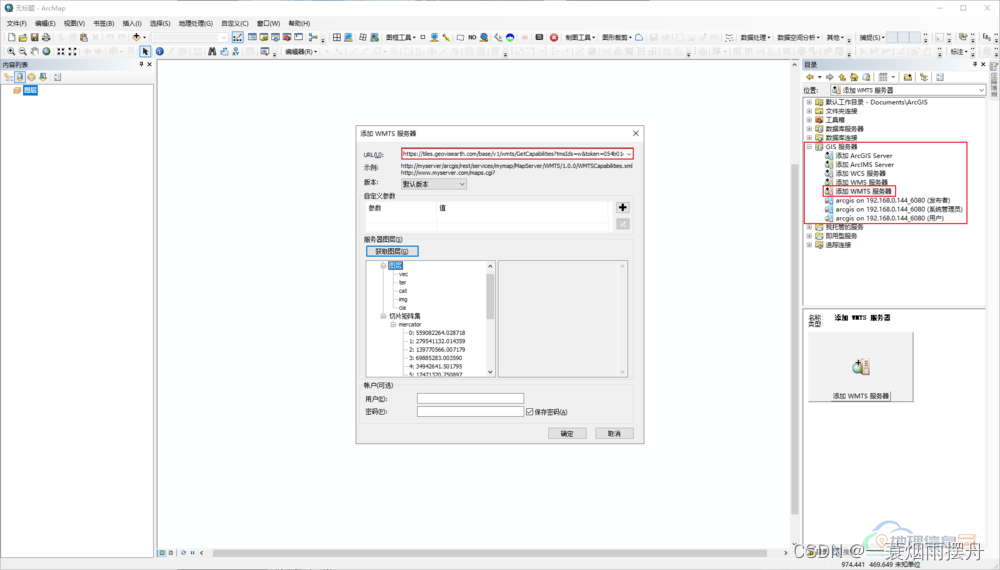
Task: Select the Zoom In magnifier tool
Action: coord(11,52)
